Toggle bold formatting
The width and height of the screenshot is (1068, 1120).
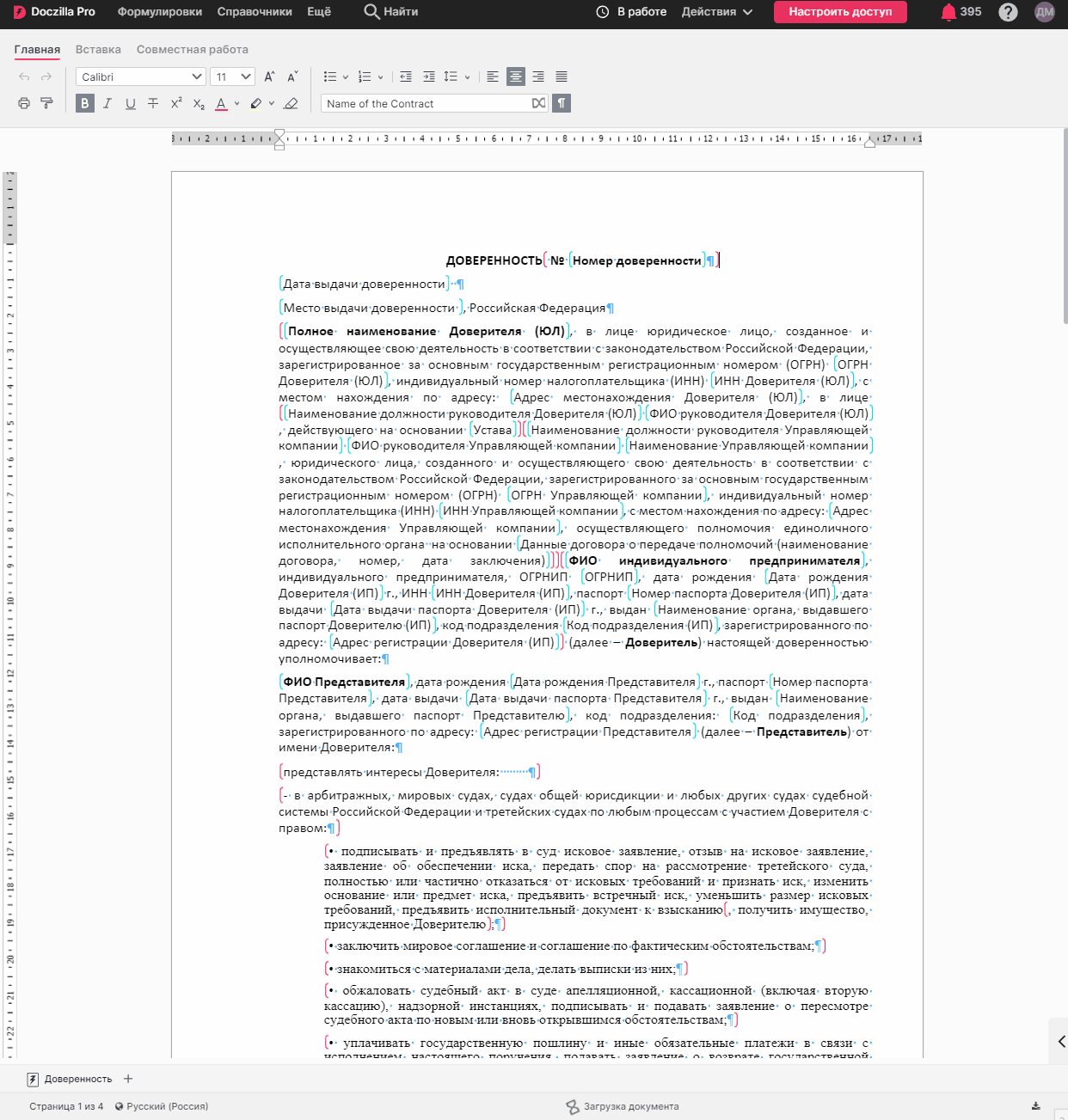[84, 103]
